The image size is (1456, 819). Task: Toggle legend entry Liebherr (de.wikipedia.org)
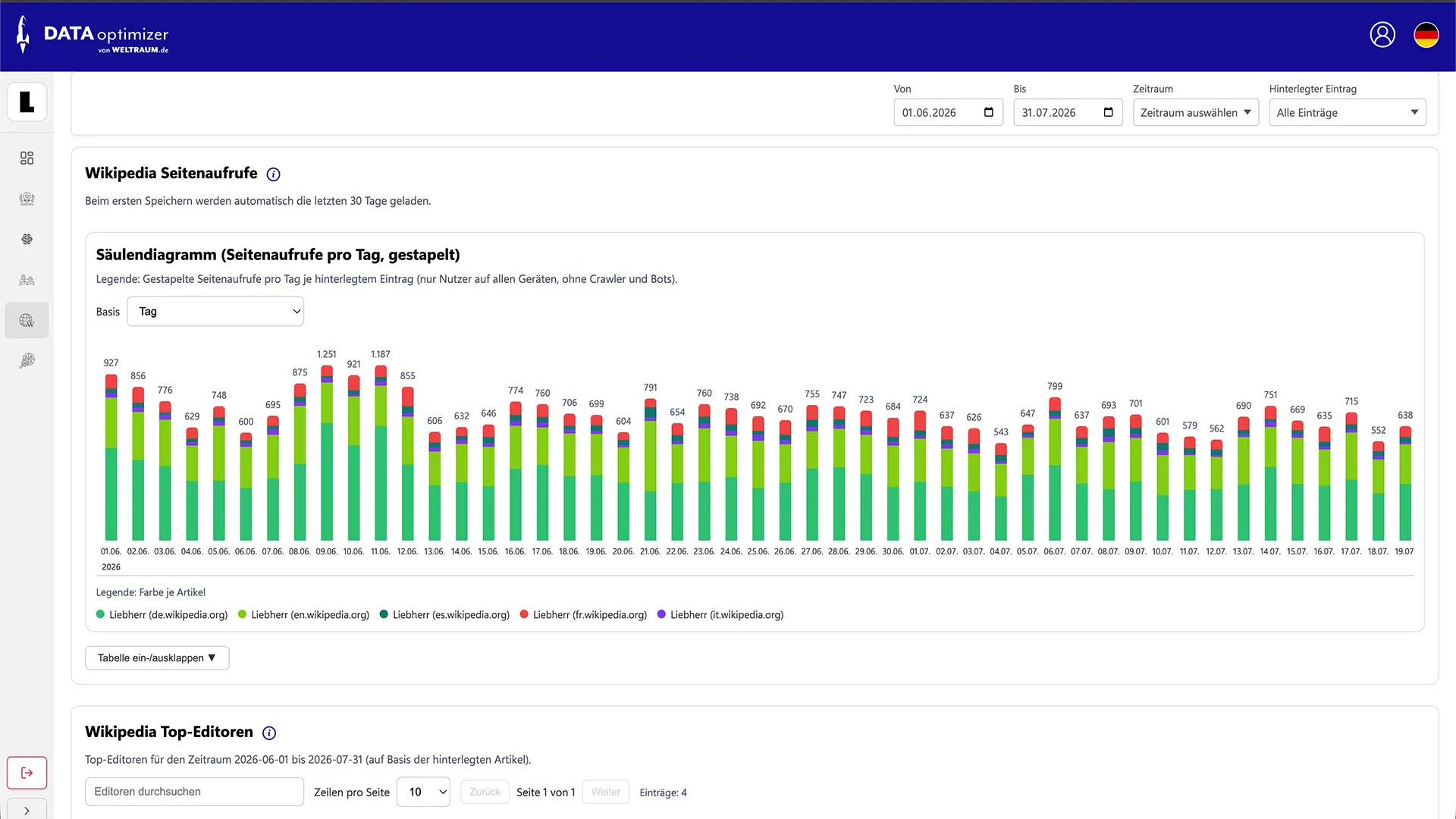162,615
